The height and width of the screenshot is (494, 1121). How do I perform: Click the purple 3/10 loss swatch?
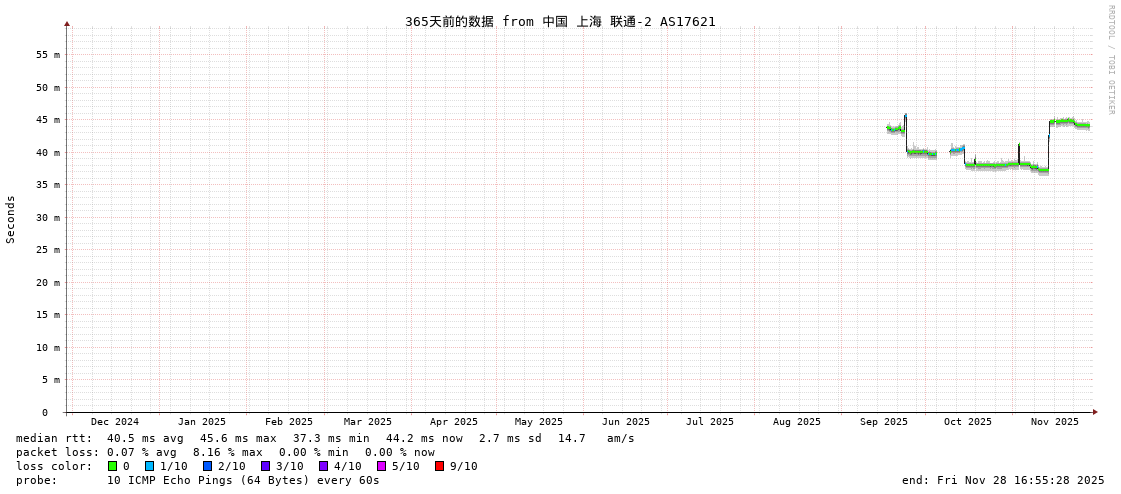point(265,466)
